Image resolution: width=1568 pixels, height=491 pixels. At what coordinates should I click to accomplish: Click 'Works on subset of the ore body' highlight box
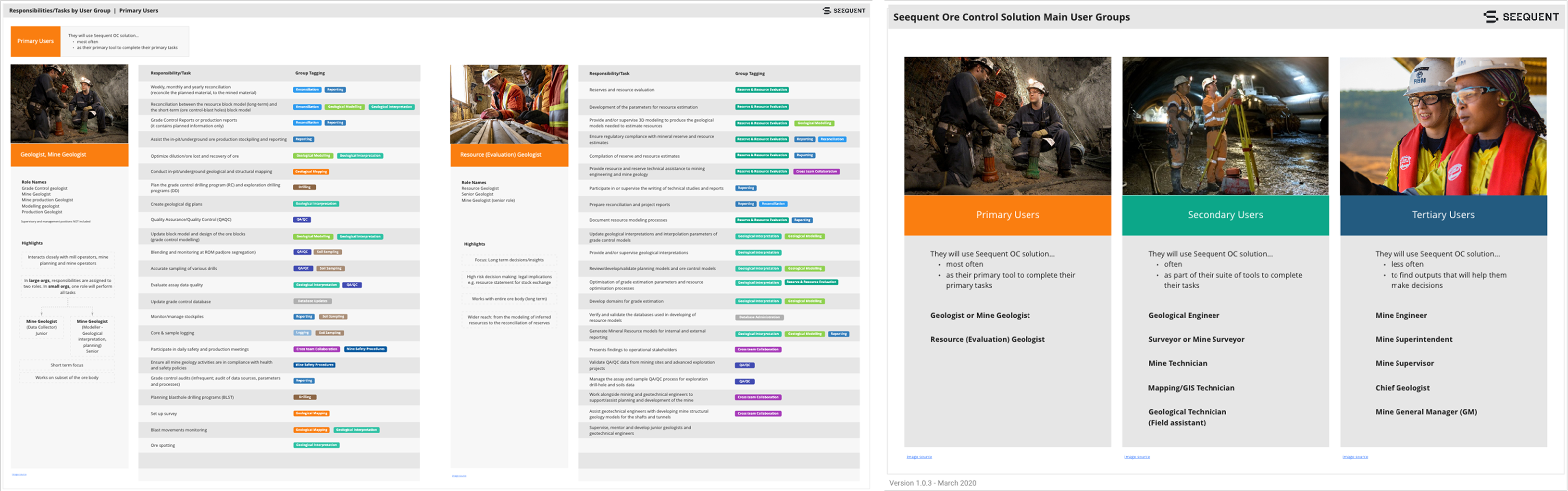[67, 378]
